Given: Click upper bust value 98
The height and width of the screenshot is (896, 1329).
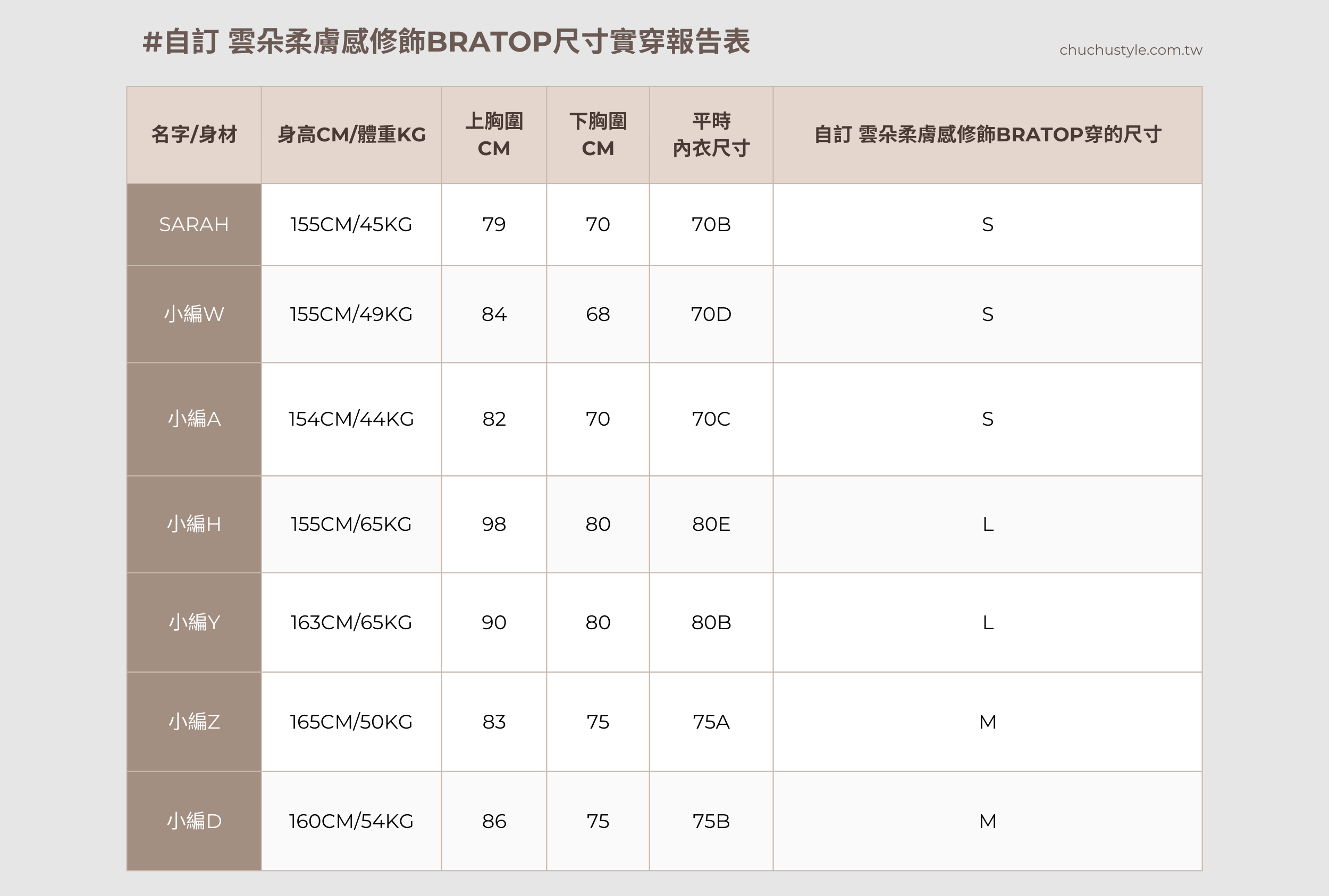Looking at the screenshot, I should 494,525.
